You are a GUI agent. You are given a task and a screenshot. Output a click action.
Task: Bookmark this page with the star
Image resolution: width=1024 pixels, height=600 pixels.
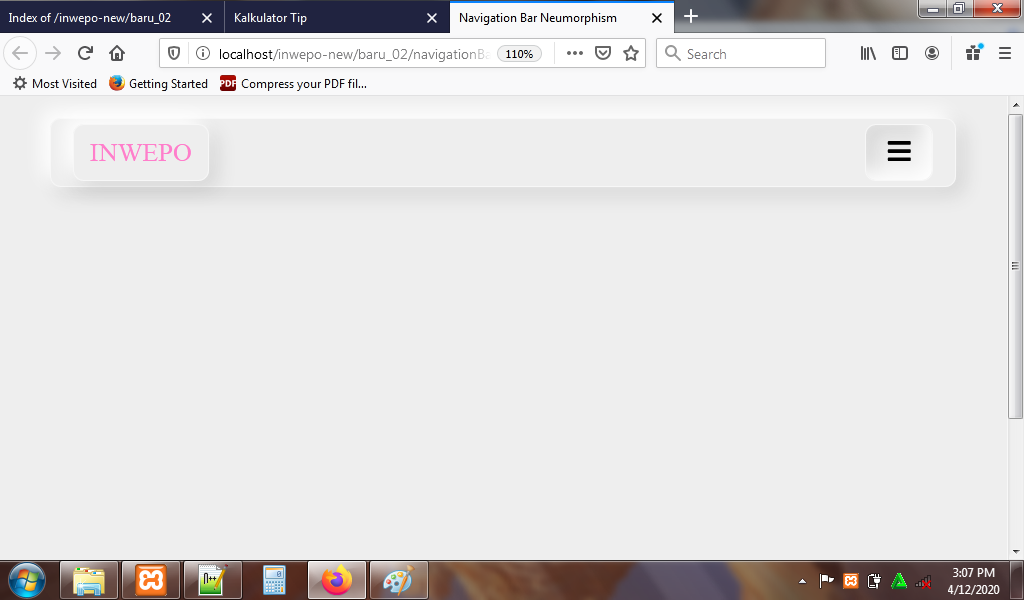pyautogui.click(x=631, y=54)
